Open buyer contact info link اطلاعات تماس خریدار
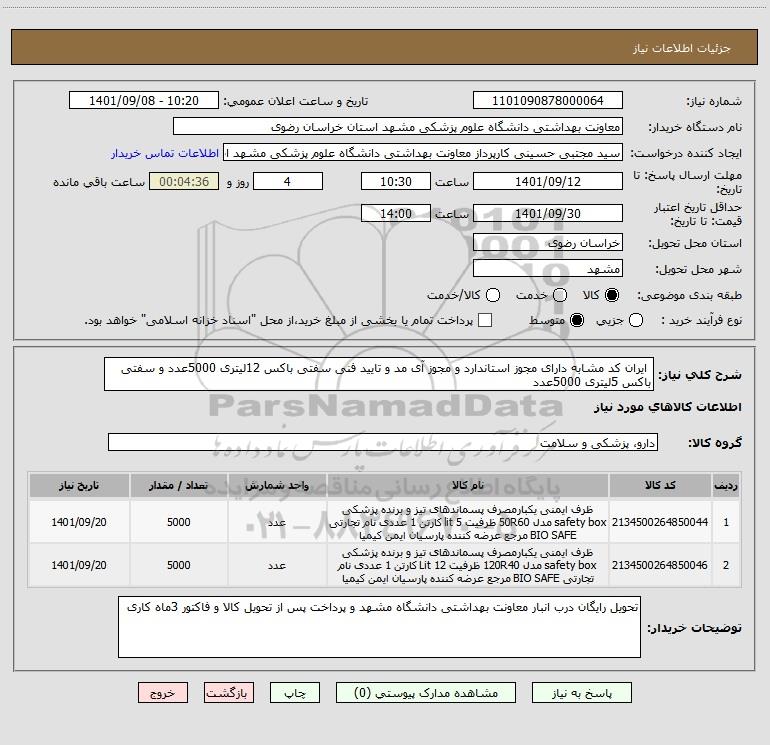This screenshot has height=745, width=770. (x=165, y=153)
